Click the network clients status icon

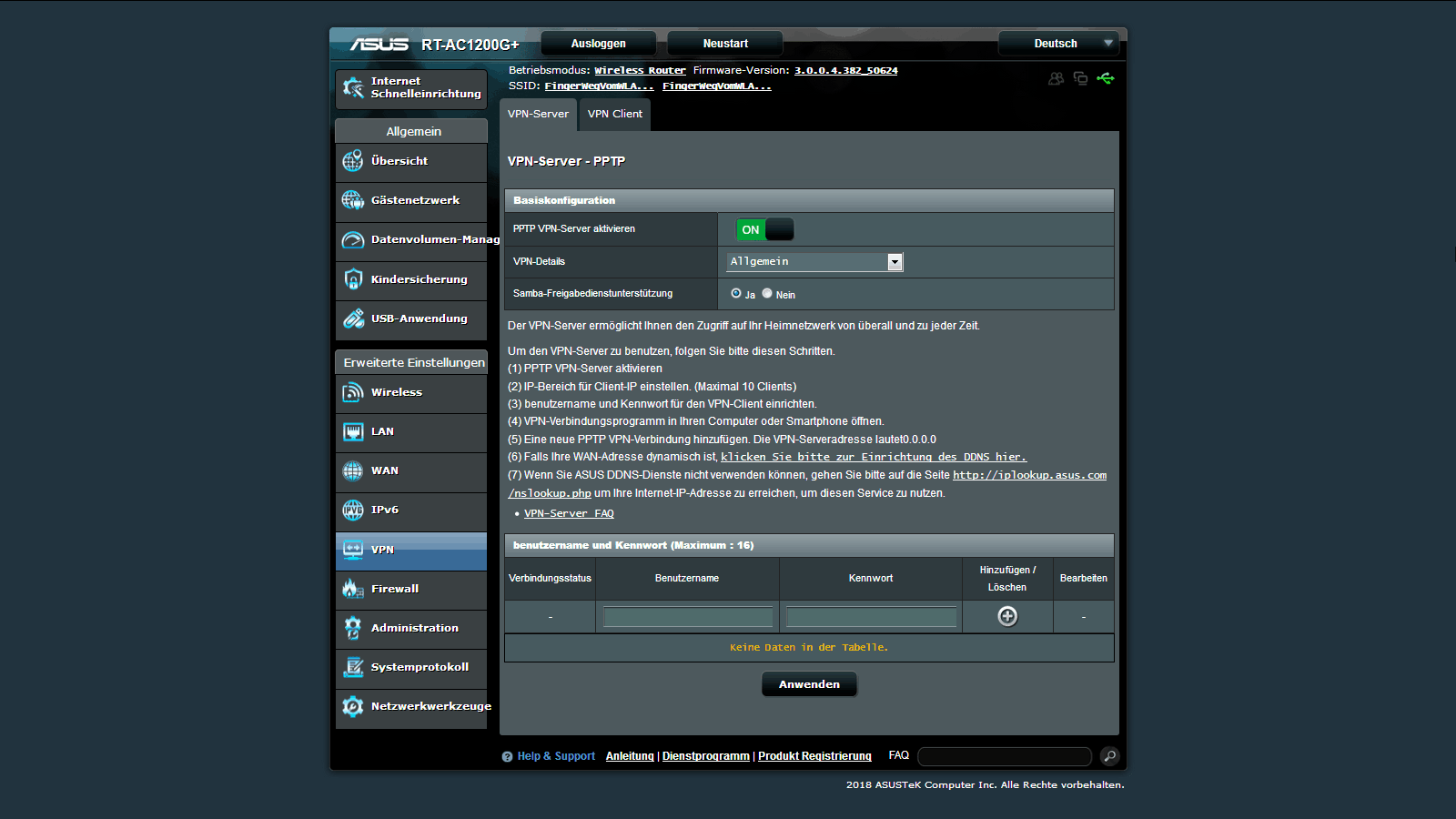1080,78
